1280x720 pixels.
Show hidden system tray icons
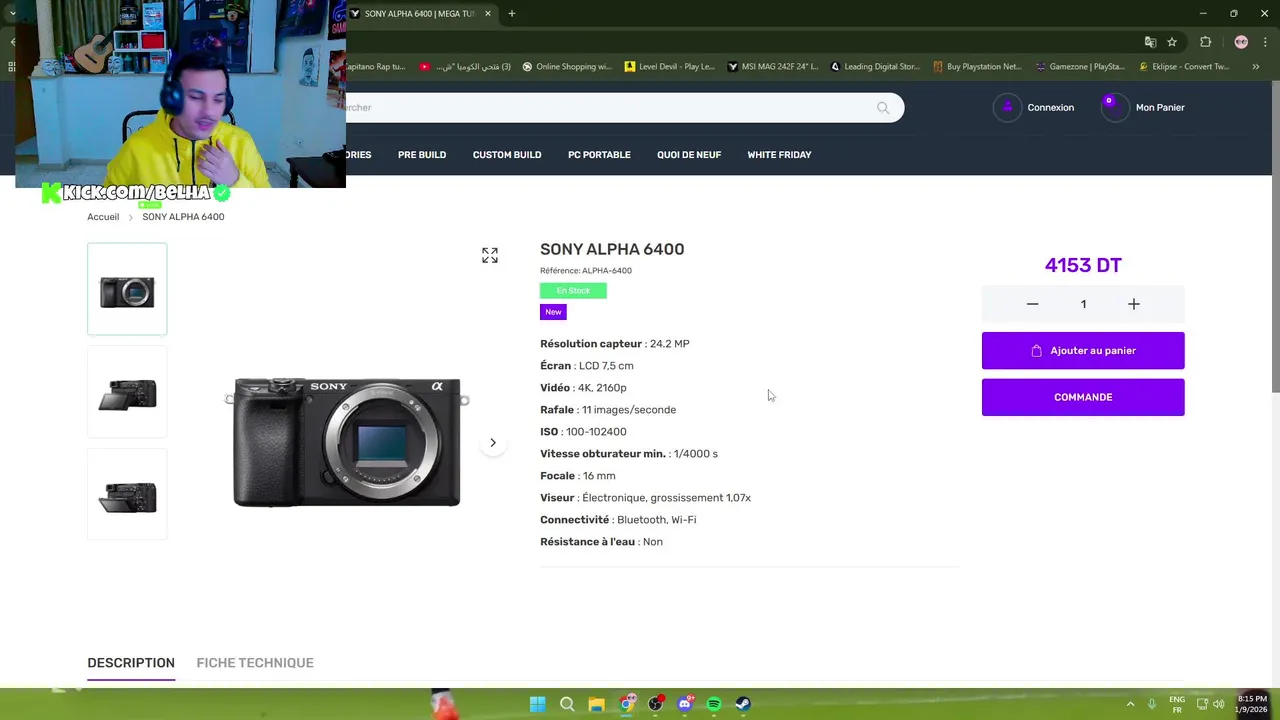pyautogui.click(x=1131, y=704)
